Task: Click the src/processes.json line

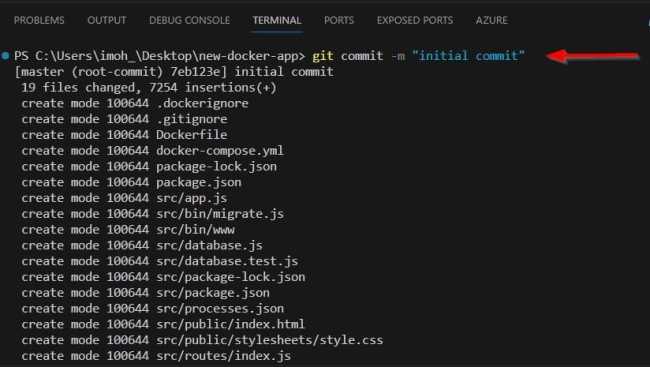Action: coord(153,308)
